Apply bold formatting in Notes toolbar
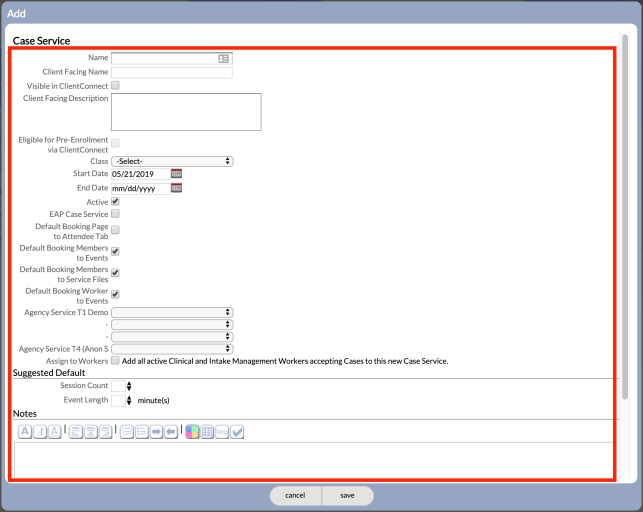 (x=25, y=432)
